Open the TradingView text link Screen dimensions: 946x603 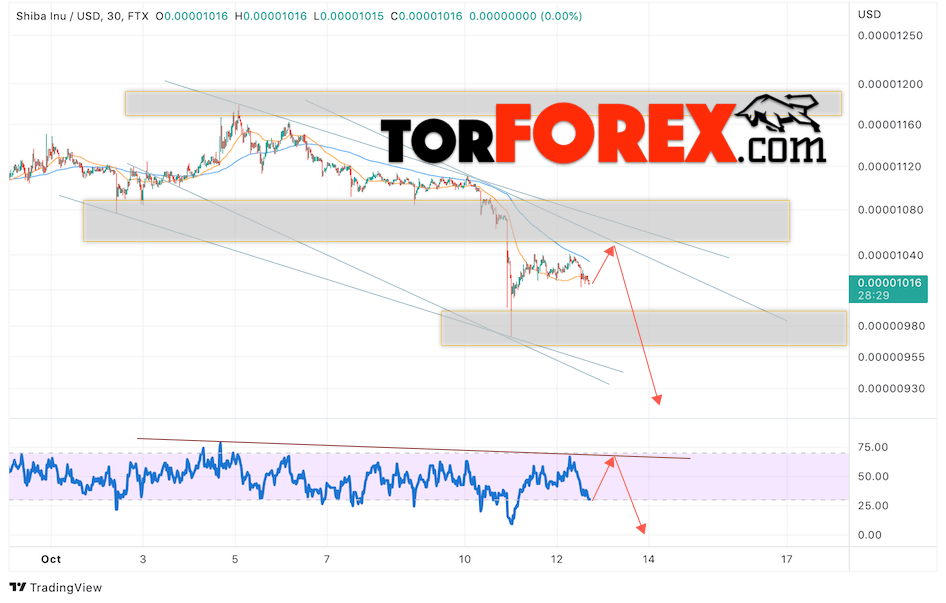pos(66,587)
